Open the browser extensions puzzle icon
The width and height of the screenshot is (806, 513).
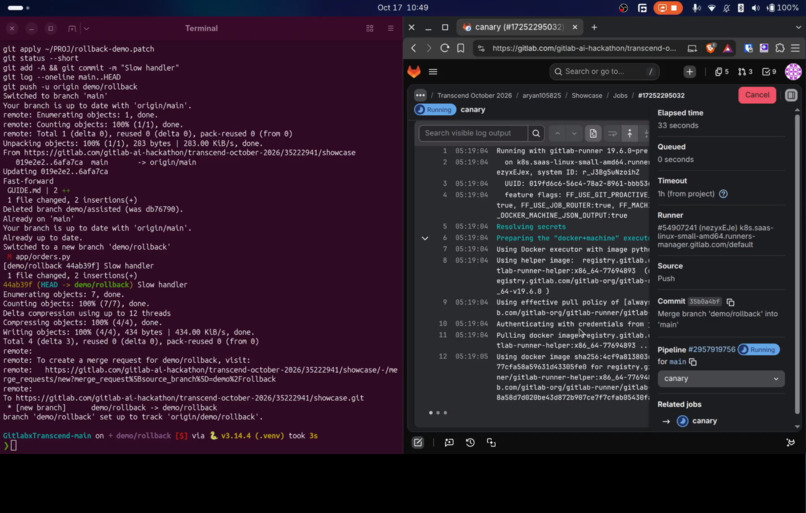coord(780,48)
